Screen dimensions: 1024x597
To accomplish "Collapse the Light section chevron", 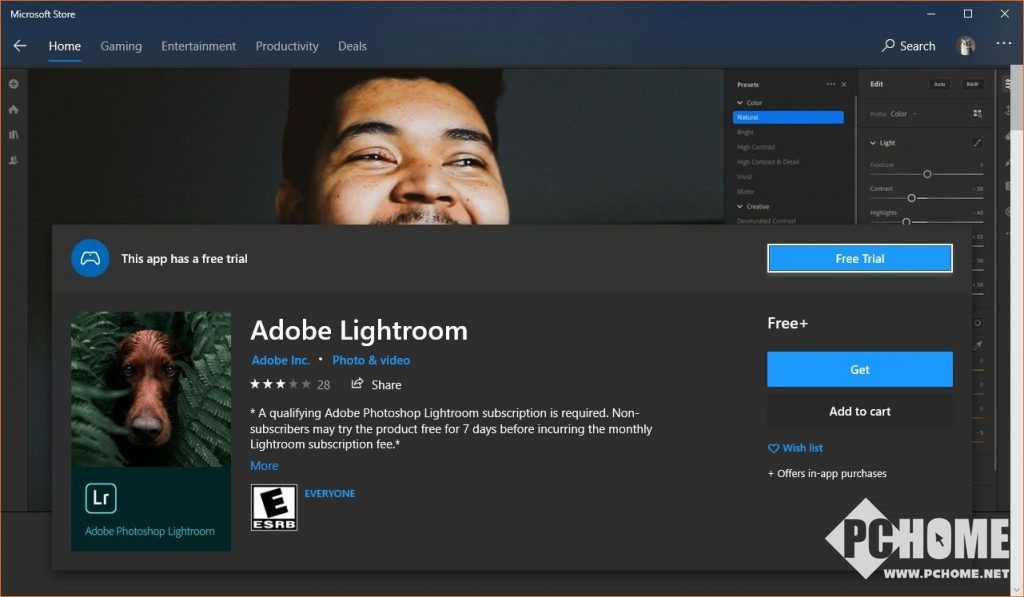I will click(x=873, y=143).
